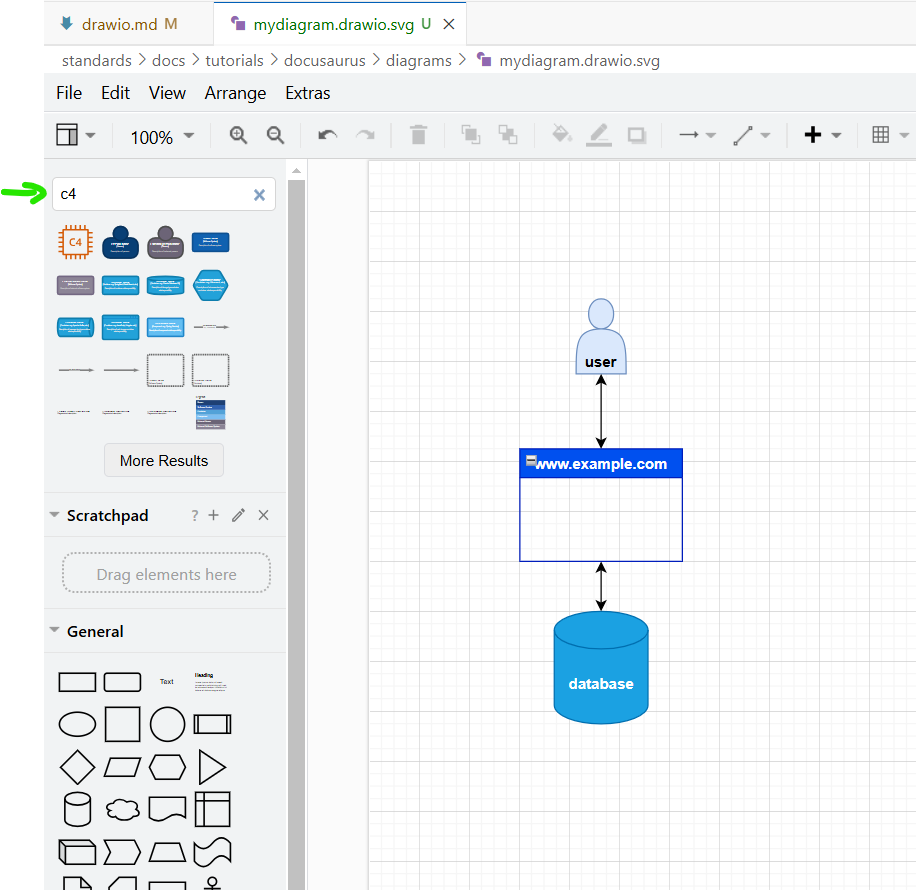Select the Line Color pencil icon
Viewport: 916px width, 890px height.
(598, 135)
